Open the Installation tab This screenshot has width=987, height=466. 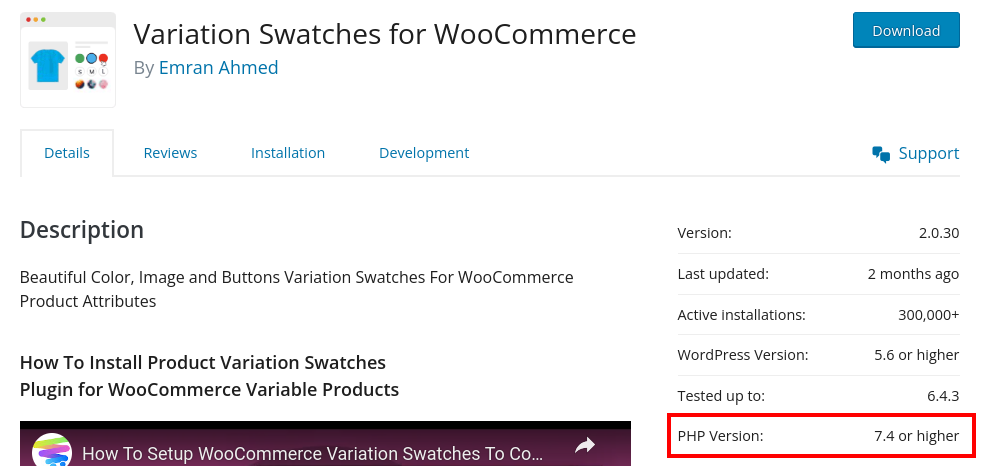pos(288,153)
